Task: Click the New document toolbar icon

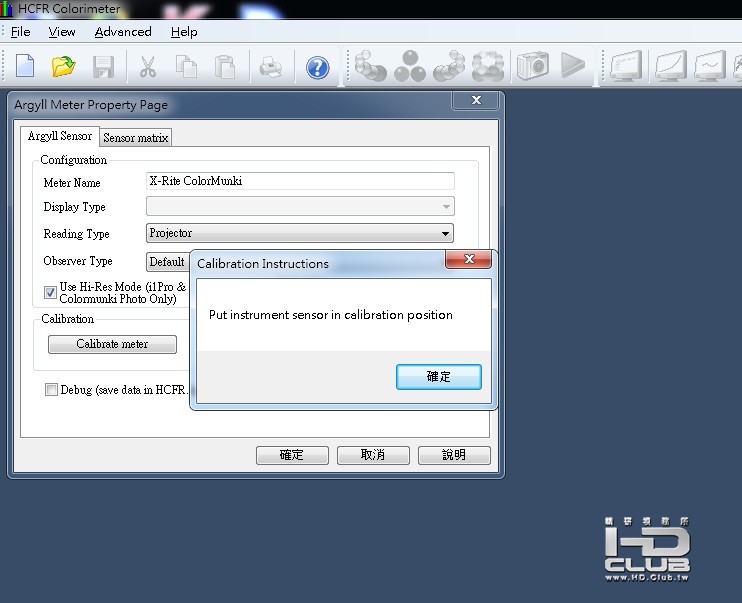Action: pyautogui.click(x=25, y=66)
